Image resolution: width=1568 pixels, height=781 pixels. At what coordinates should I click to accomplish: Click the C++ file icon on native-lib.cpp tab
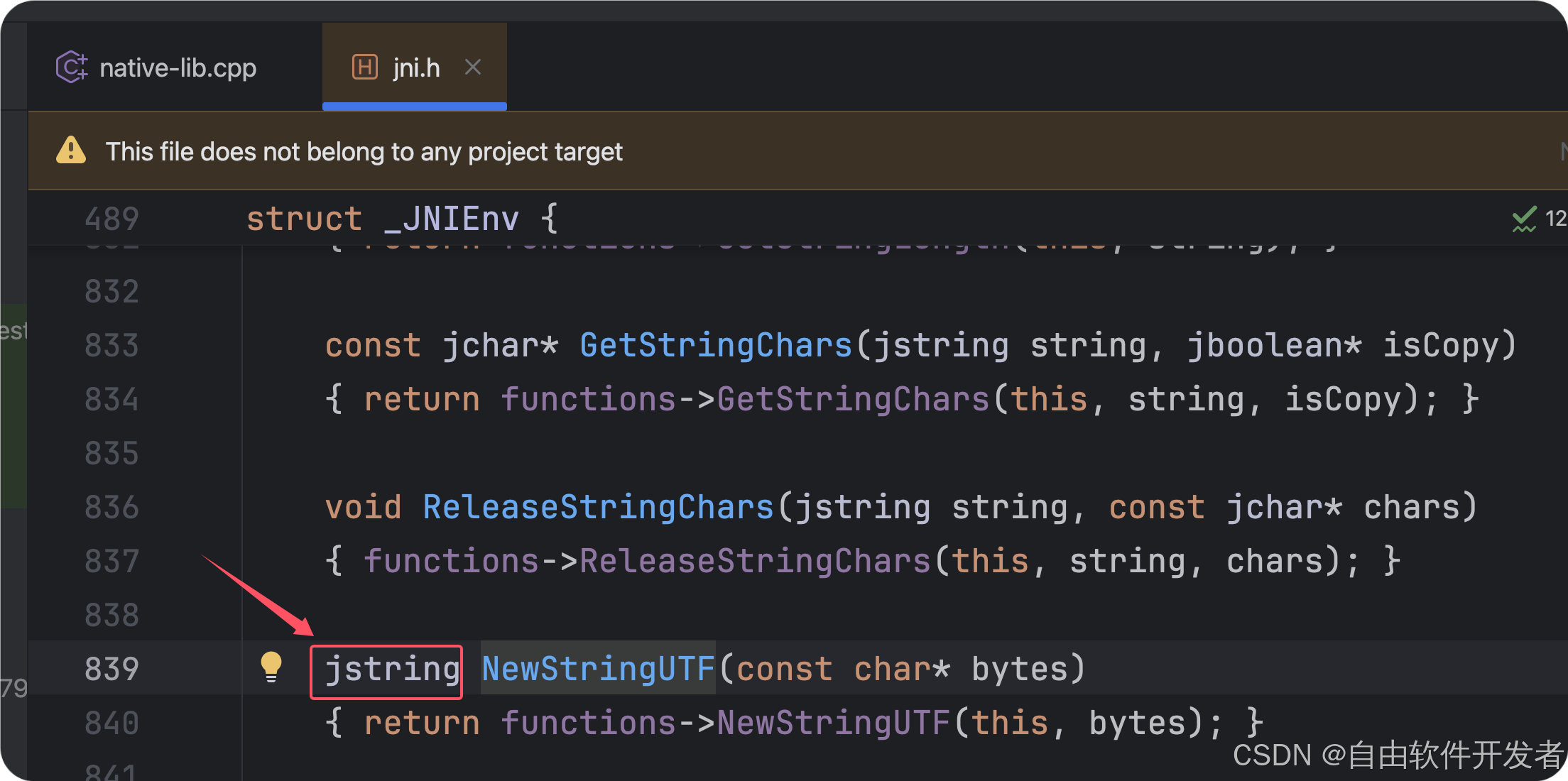72,67
